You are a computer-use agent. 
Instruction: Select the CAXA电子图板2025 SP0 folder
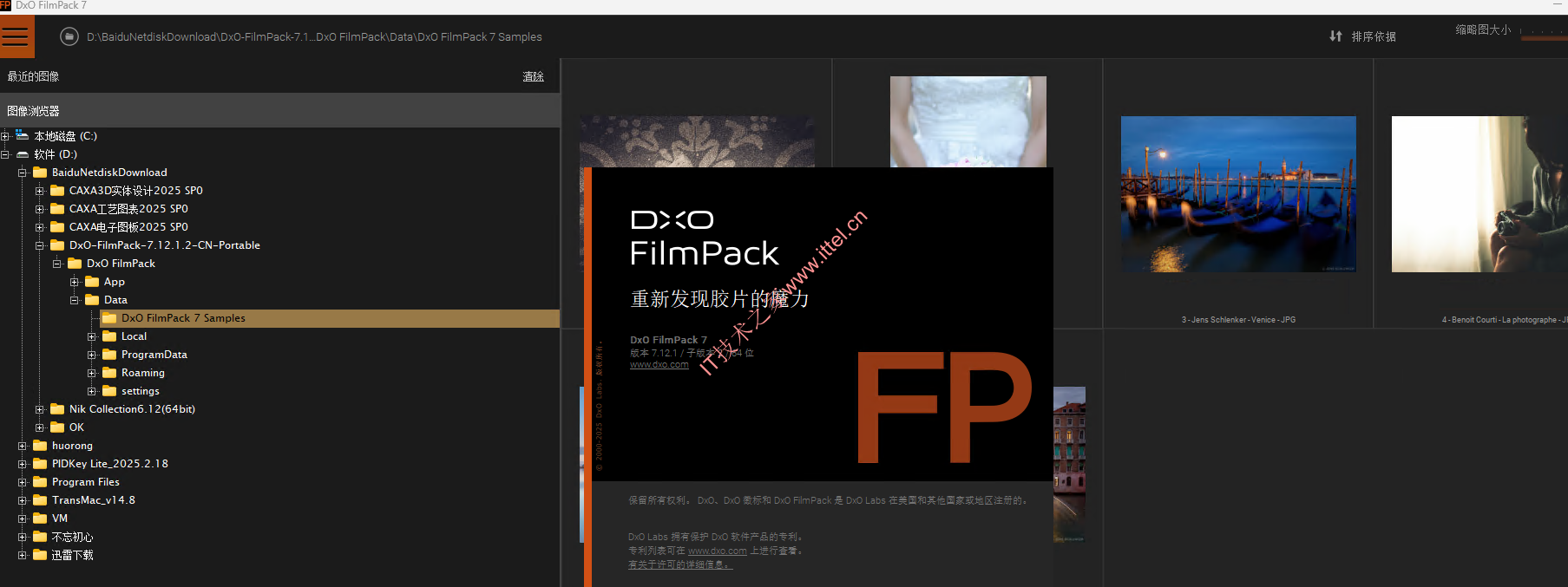point(128,227)
